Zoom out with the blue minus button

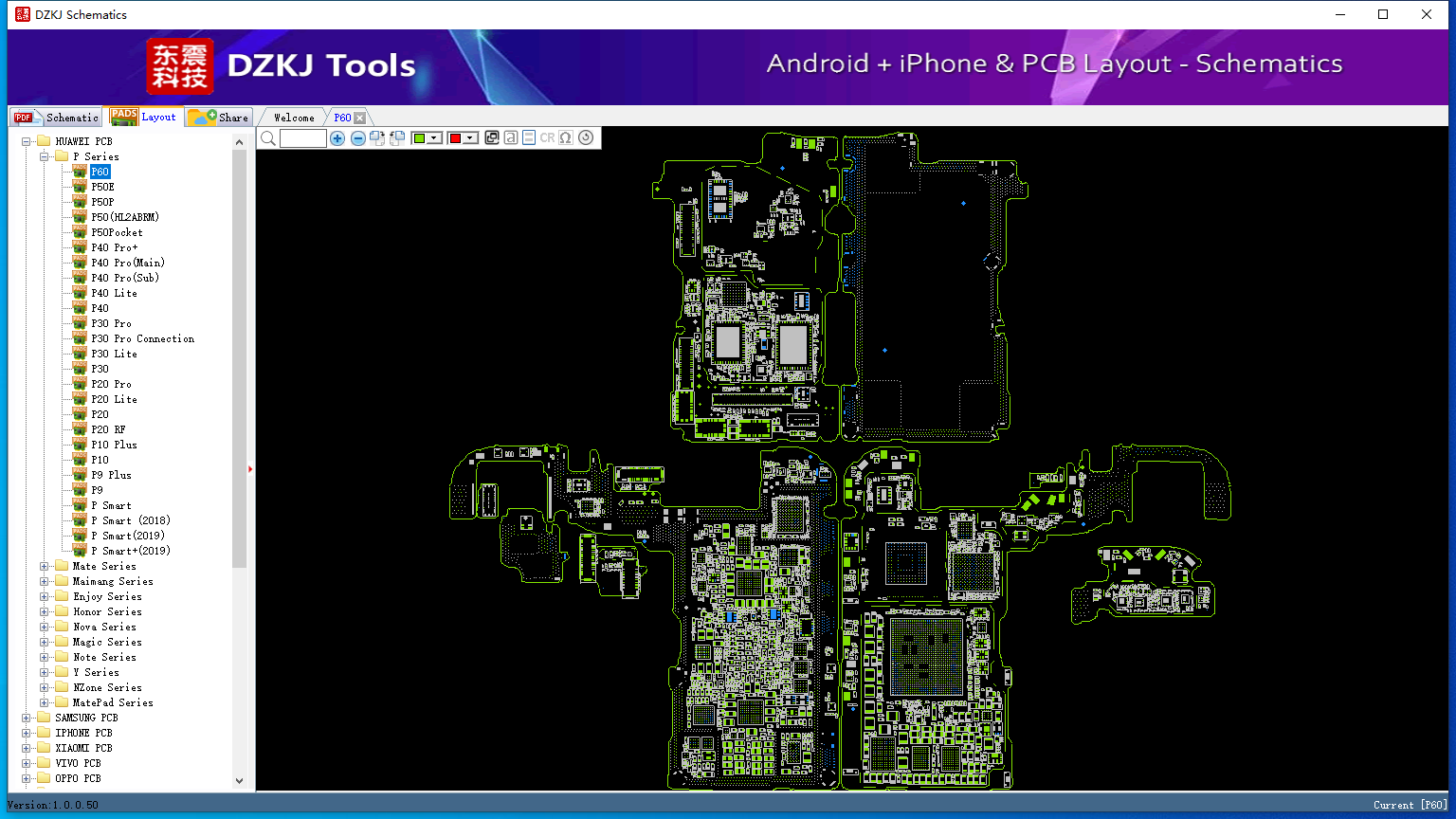(358, 138)
